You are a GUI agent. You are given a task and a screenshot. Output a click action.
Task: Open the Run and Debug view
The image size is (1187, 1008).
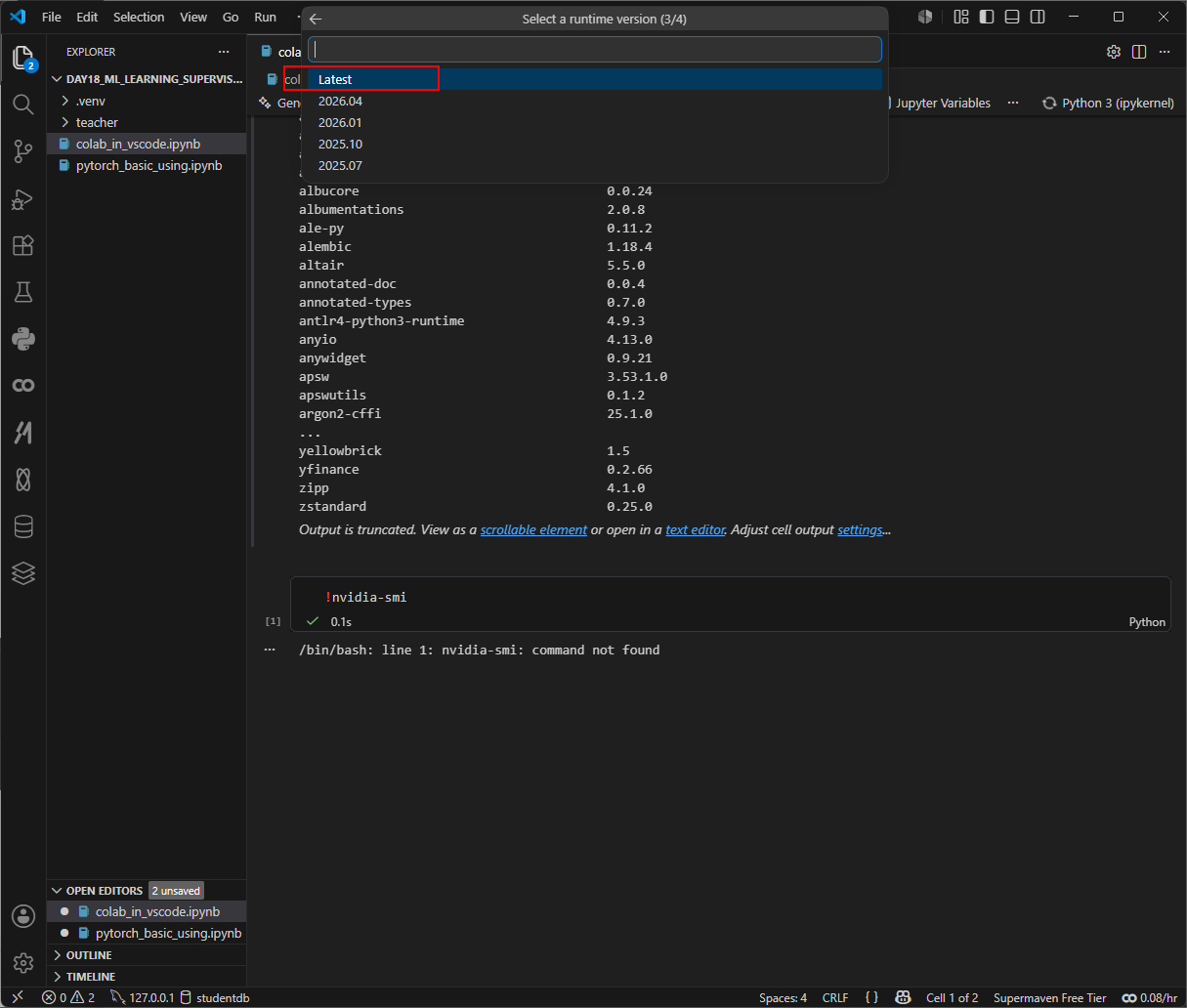23,199
